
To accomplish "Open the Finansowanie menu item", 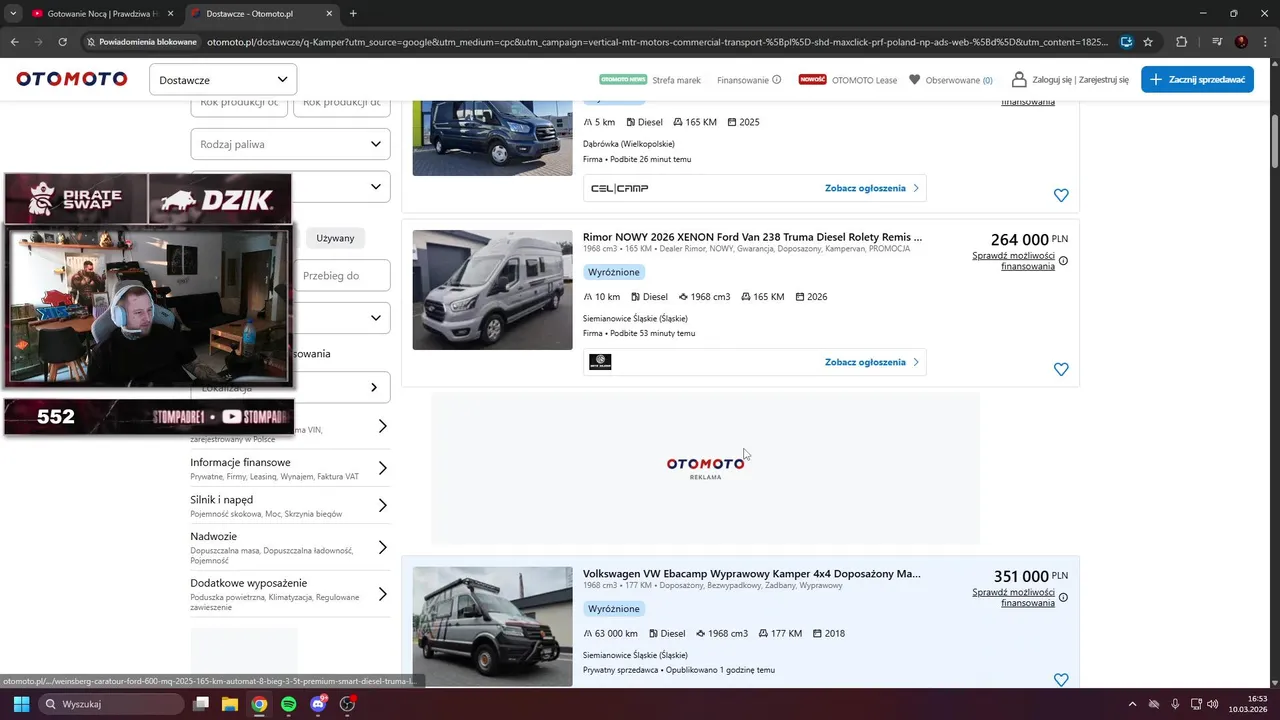I will click(x=749, y=80).
